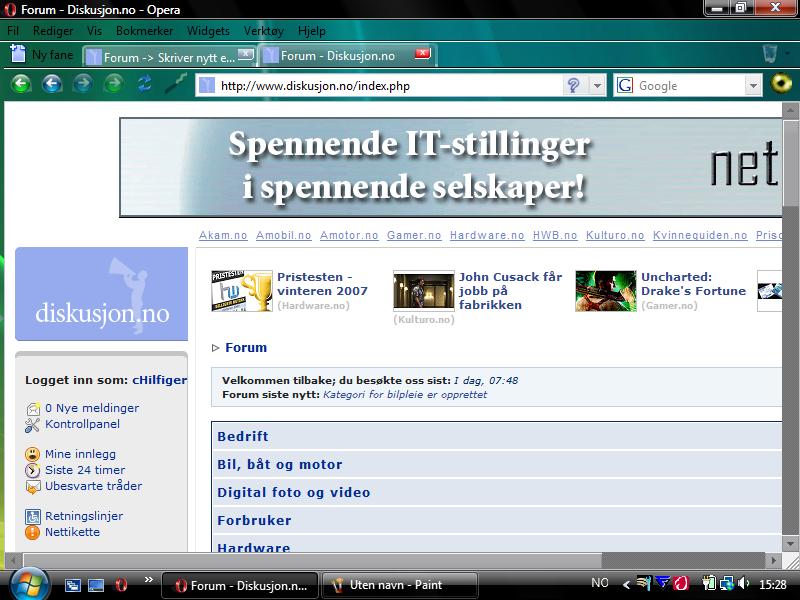The height and width of the screenshot is (600, 800).
Task: Click the page icon in the address field
Action: click(206, 85)
